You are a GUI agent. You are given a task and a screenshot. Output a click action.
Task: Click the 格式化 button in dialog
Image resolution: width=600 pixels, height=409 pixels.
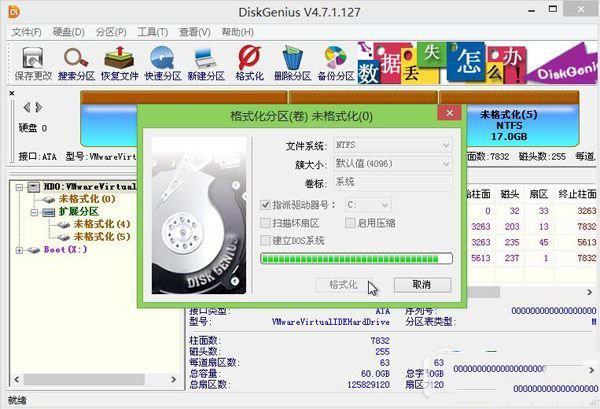pyautogui.click(x=344, y=285)
